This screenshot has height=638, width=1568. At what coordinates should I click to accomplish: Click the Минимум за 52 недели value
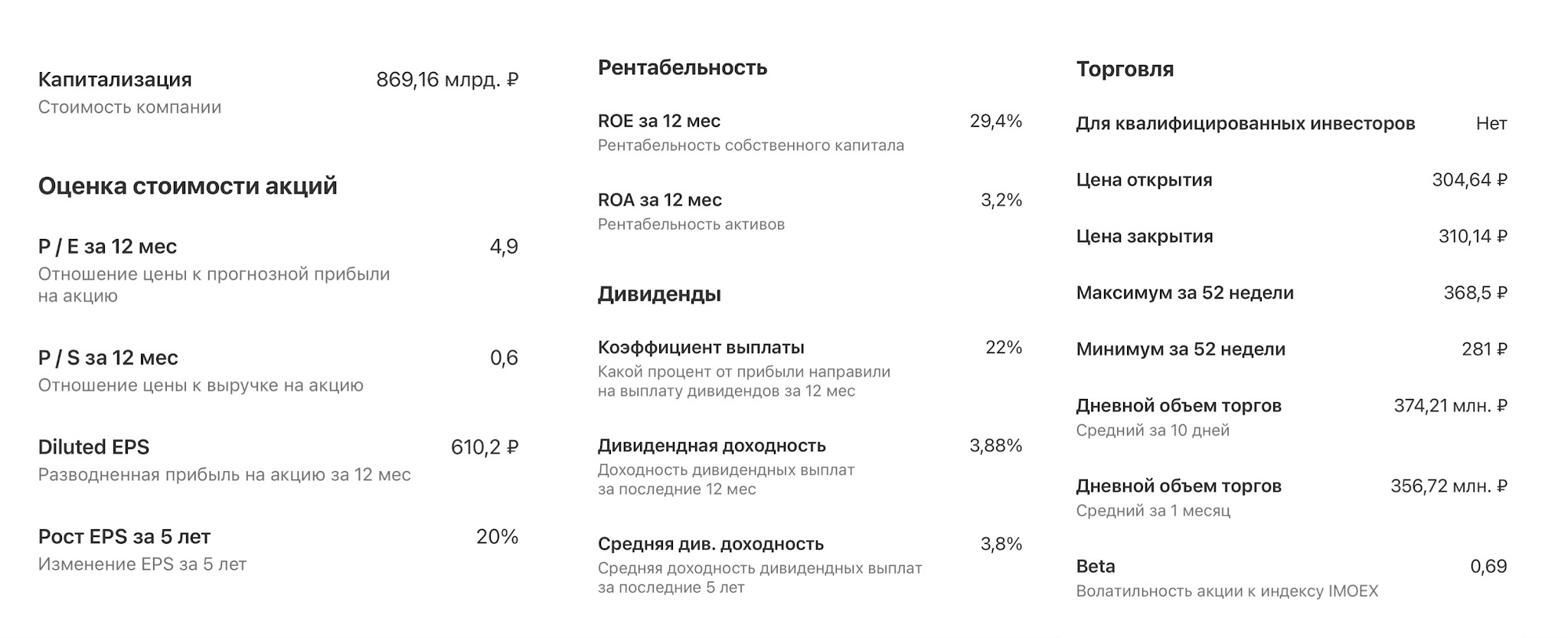(x=1485, y=349)
